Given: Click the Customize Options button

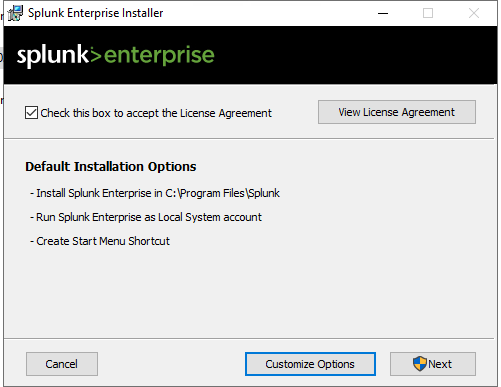Looking at the screenshot, I should coord(310,364).
